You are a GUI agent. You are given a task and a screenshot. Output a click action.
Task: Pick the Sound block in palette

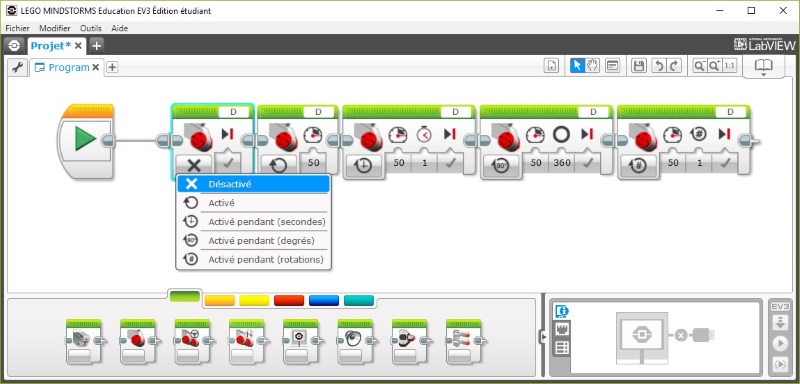point(355,342)
